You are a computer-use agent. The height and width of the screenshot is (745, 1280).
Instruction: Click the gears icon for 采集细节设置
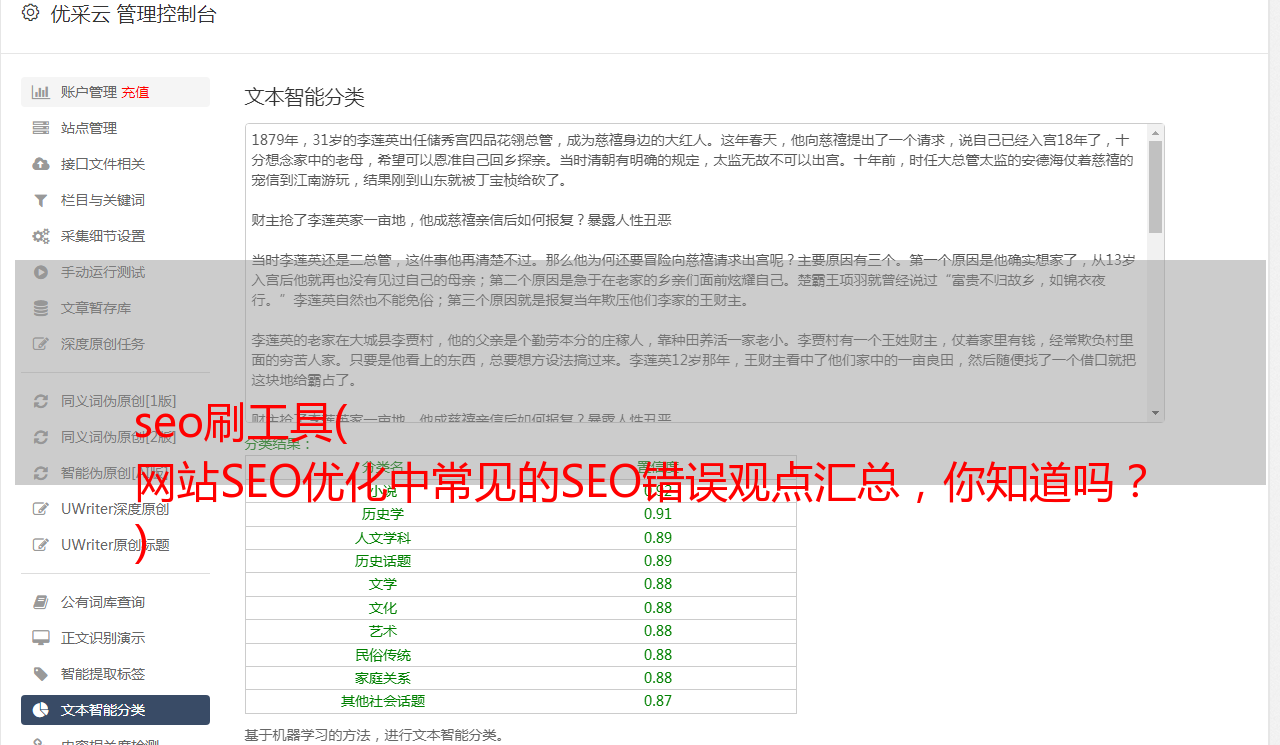[41, 236]
